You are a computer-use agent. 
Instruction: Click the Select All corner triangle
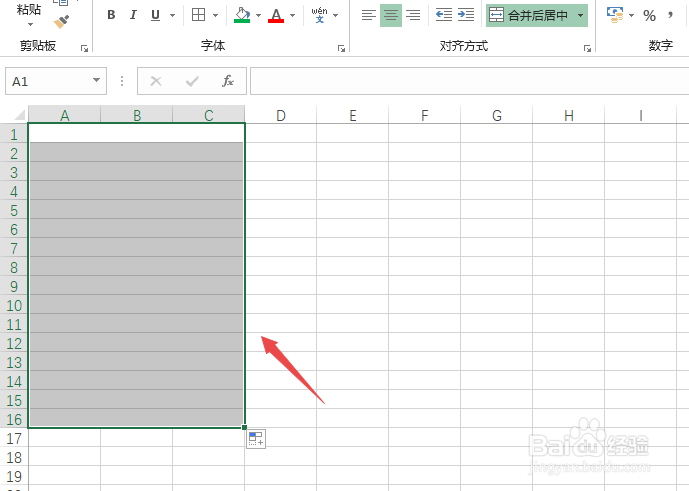(x=20, y=115)
